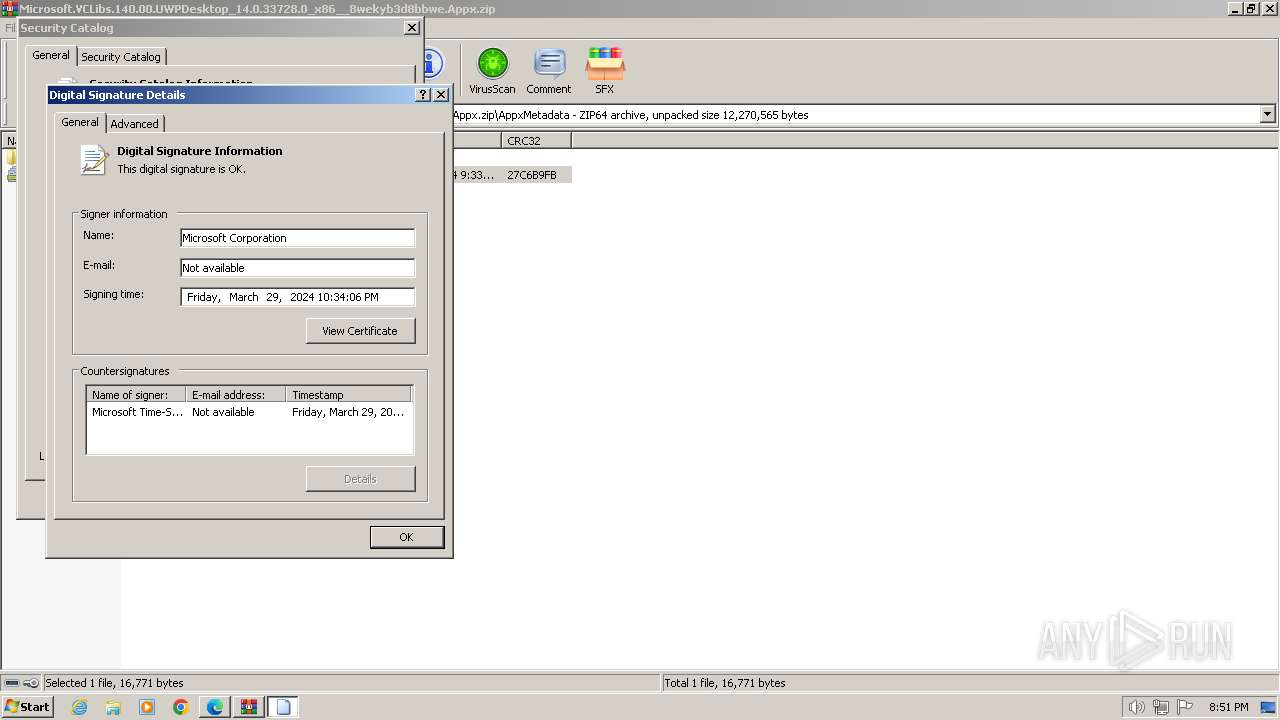
Task: Click the CRC32 column header
Action: point(537,141)
